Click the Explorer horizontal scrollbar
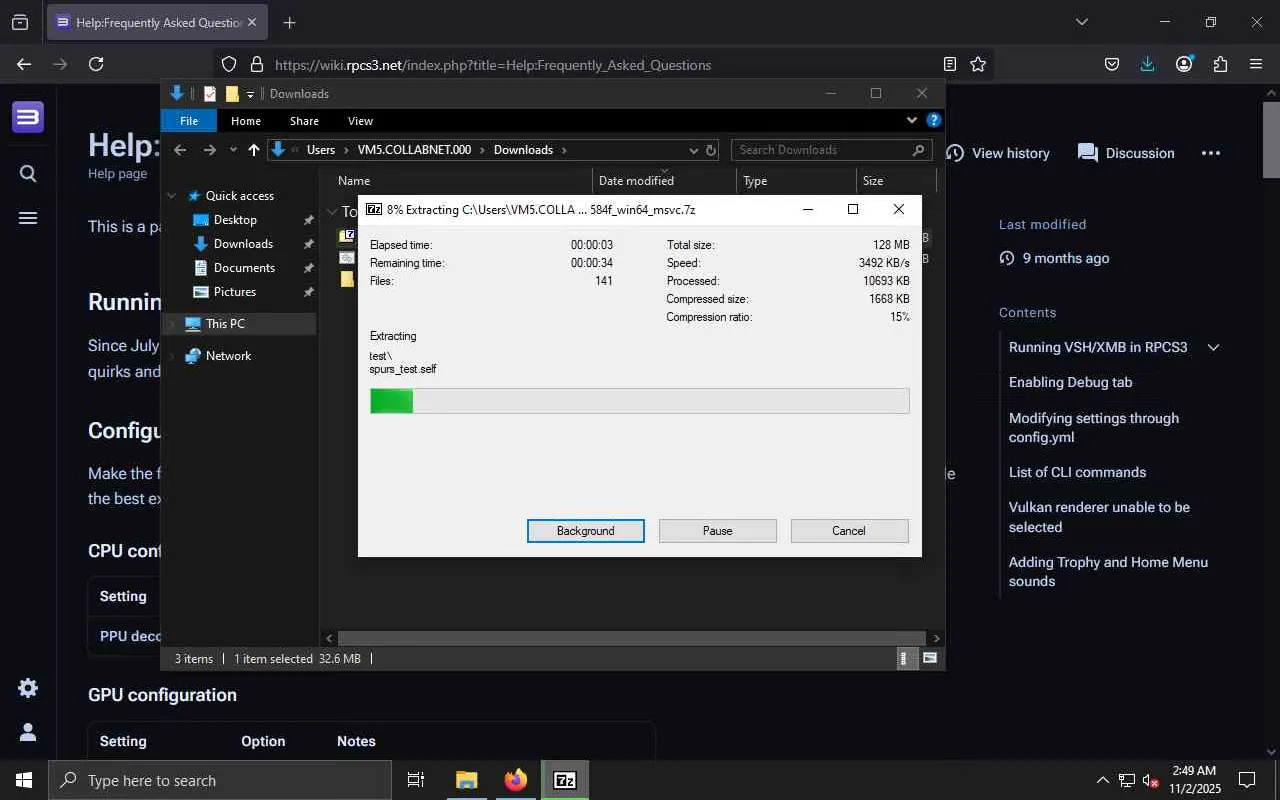Image resolution: width=1280 pixels, height=800 pixels. pos(632,638)
